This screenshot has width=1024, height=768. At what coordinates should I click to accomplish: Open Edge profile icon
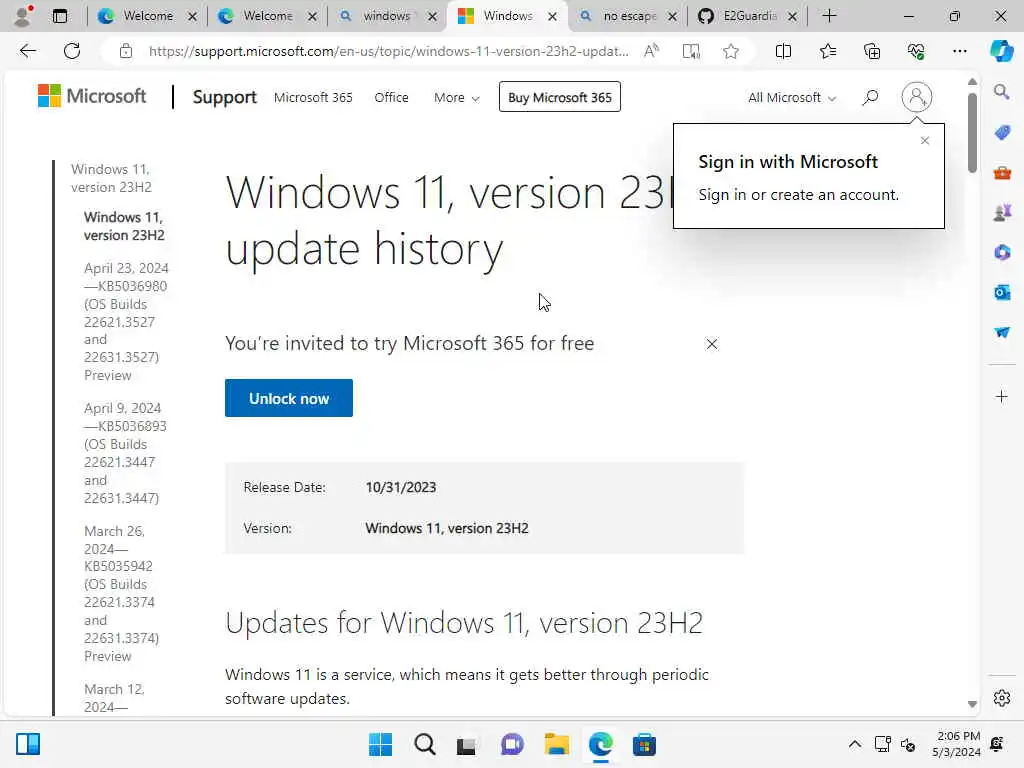click(x=22, y=16)
